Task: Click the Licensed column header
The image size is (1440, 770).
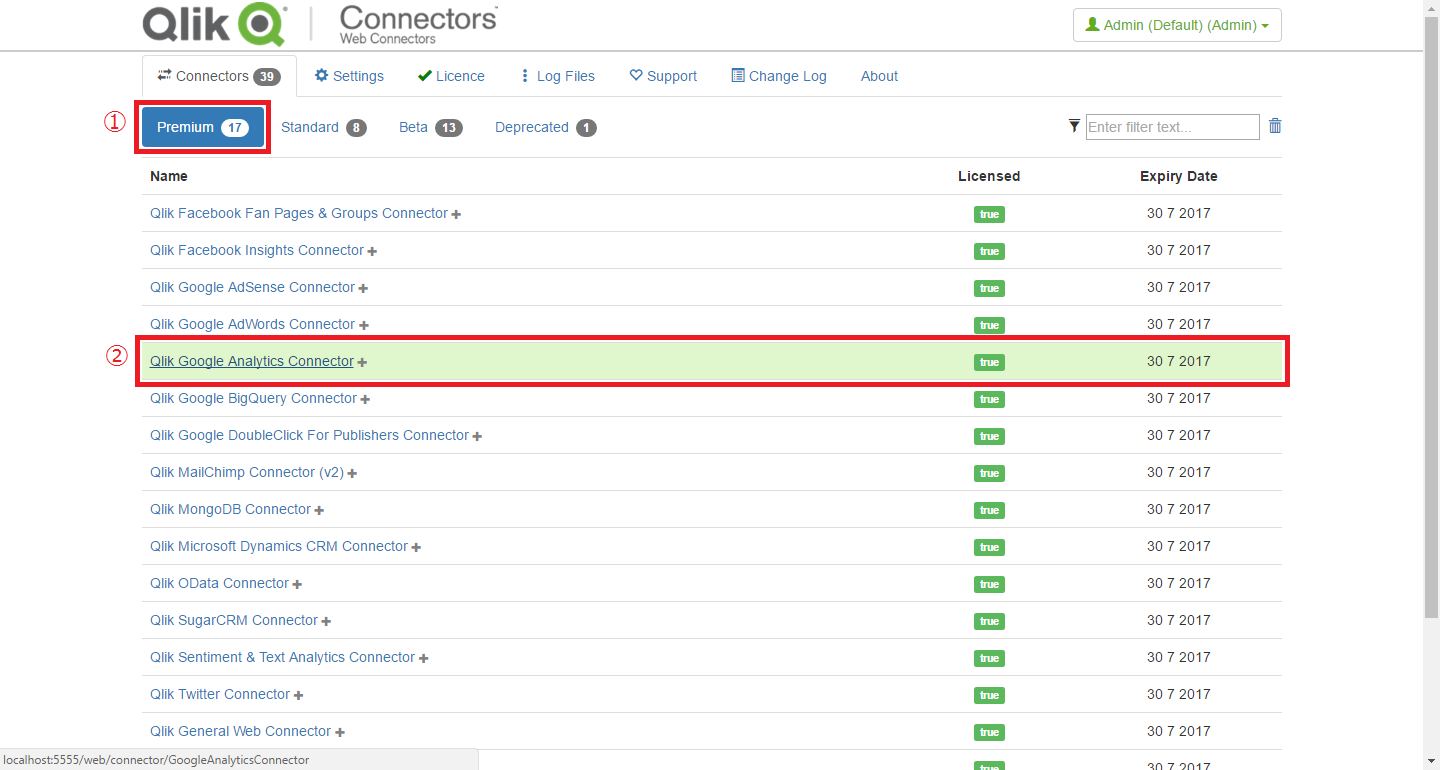Action: coord(989,176)
